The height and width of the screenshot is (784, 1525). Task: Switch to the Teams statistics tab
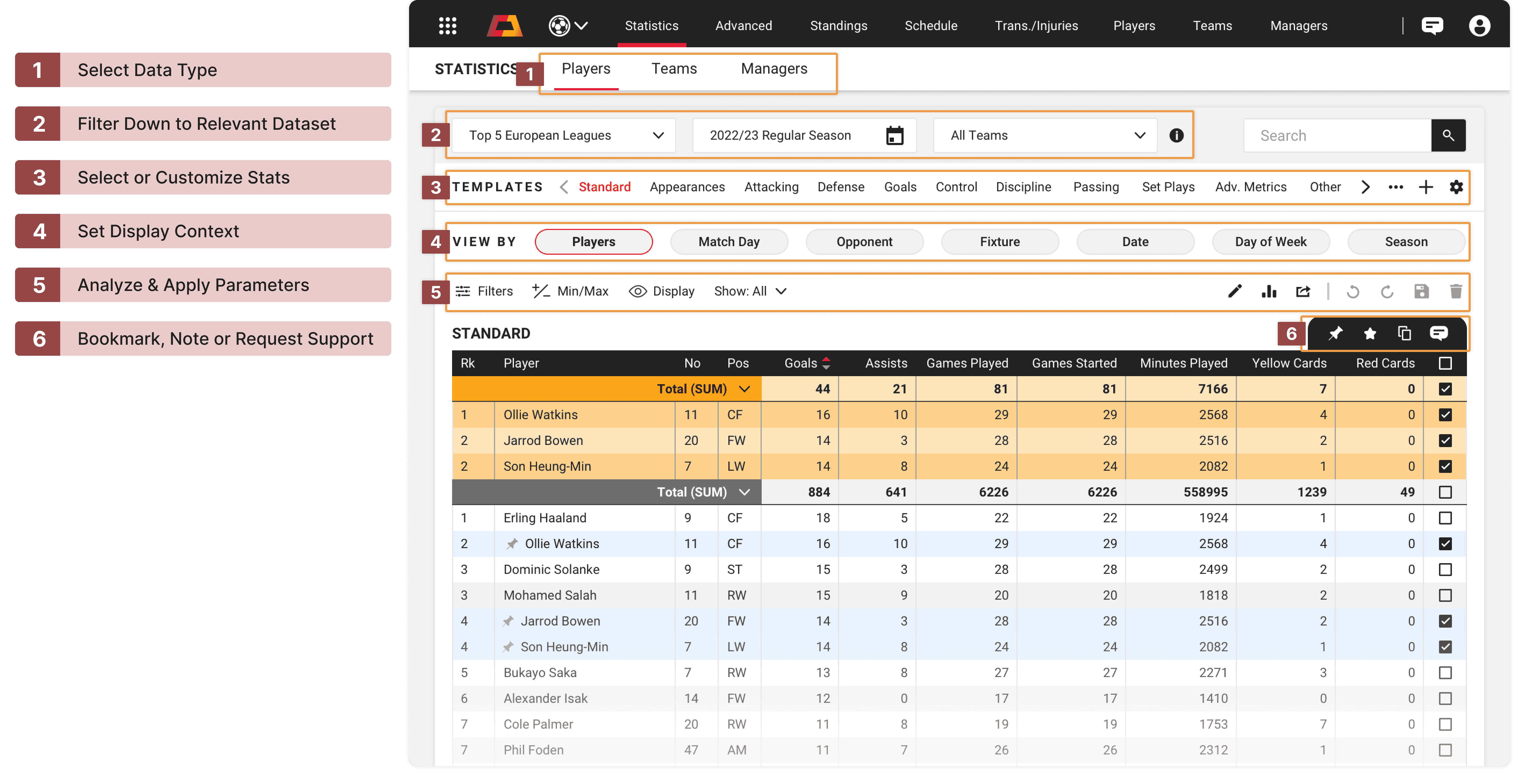click(x=674, y=69)
